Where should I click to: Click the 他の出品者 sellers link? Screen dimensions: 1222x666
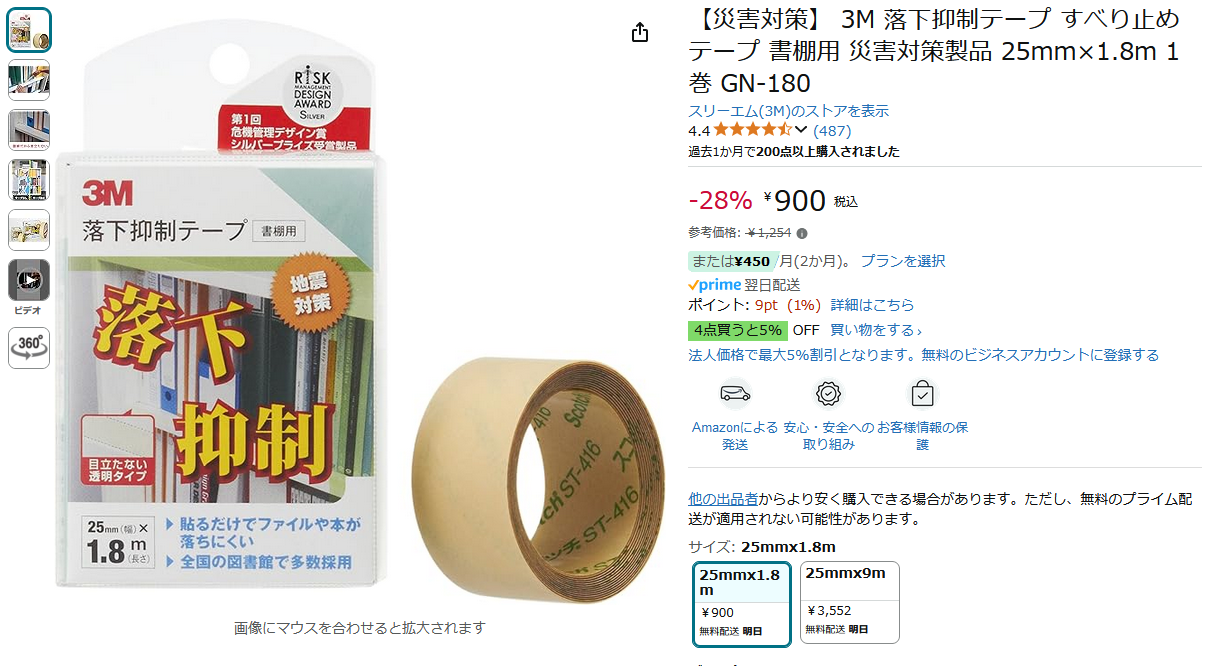[x=723, y=498]
